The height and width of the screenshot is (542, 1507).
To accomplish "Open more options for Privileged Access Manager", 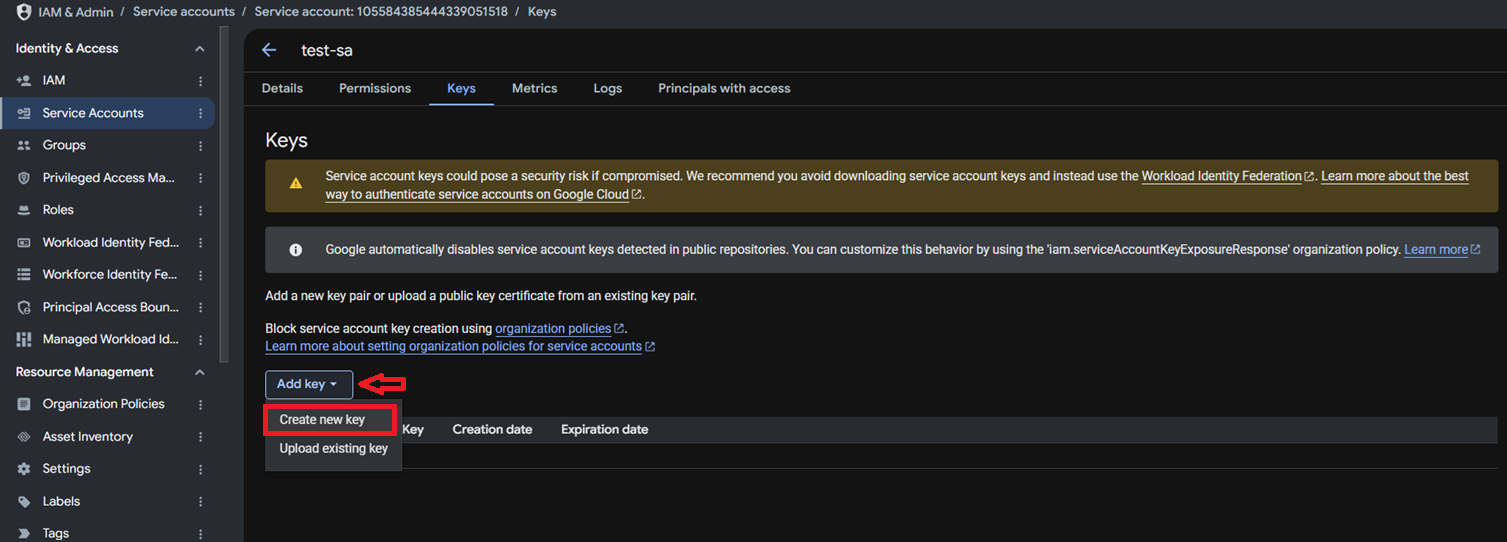I will (200, 178).
